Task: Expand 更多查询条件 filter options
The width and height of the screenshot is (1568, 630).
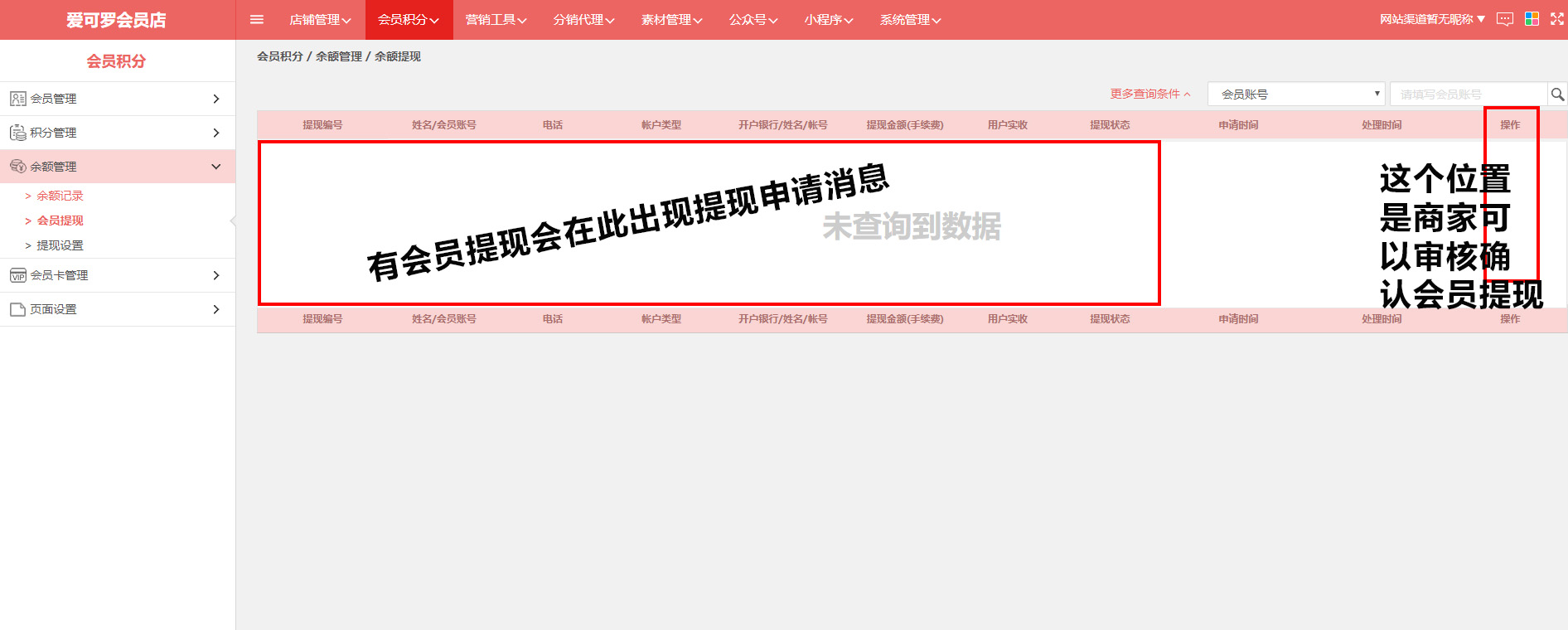Action: [x=1149, y=94]
